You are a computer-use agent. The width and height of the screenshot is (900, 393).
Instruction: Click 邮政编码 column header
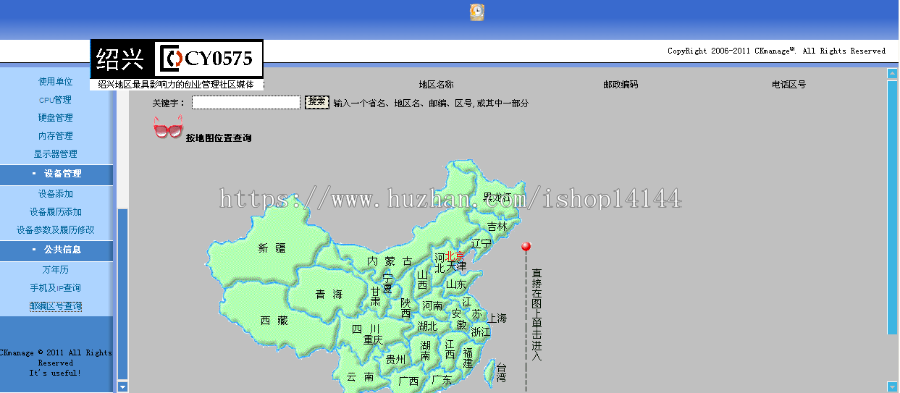(620, 84)
